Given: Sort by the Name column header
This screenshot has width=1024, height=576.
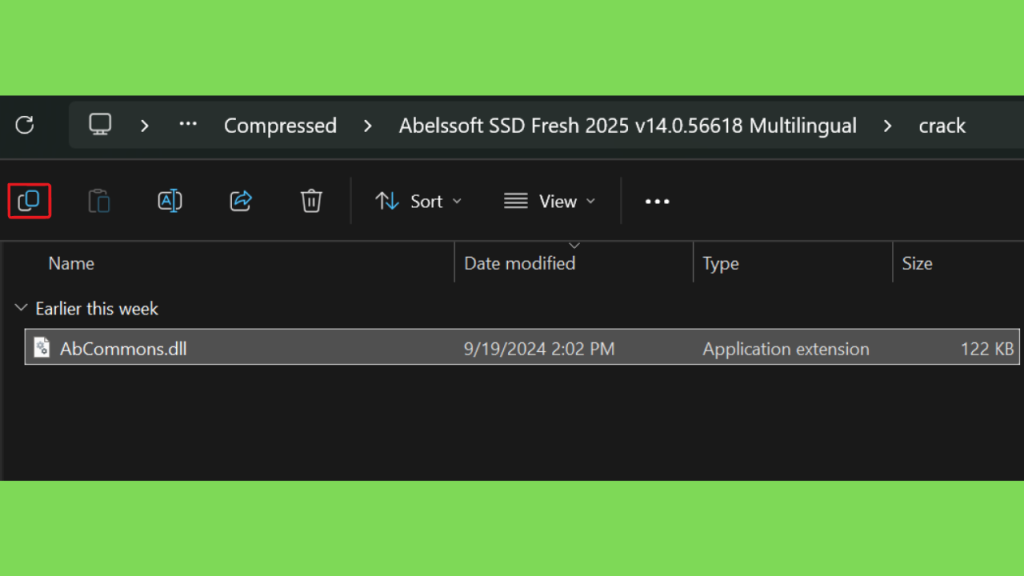Looking at the screenshot, I should click(71, 263).
